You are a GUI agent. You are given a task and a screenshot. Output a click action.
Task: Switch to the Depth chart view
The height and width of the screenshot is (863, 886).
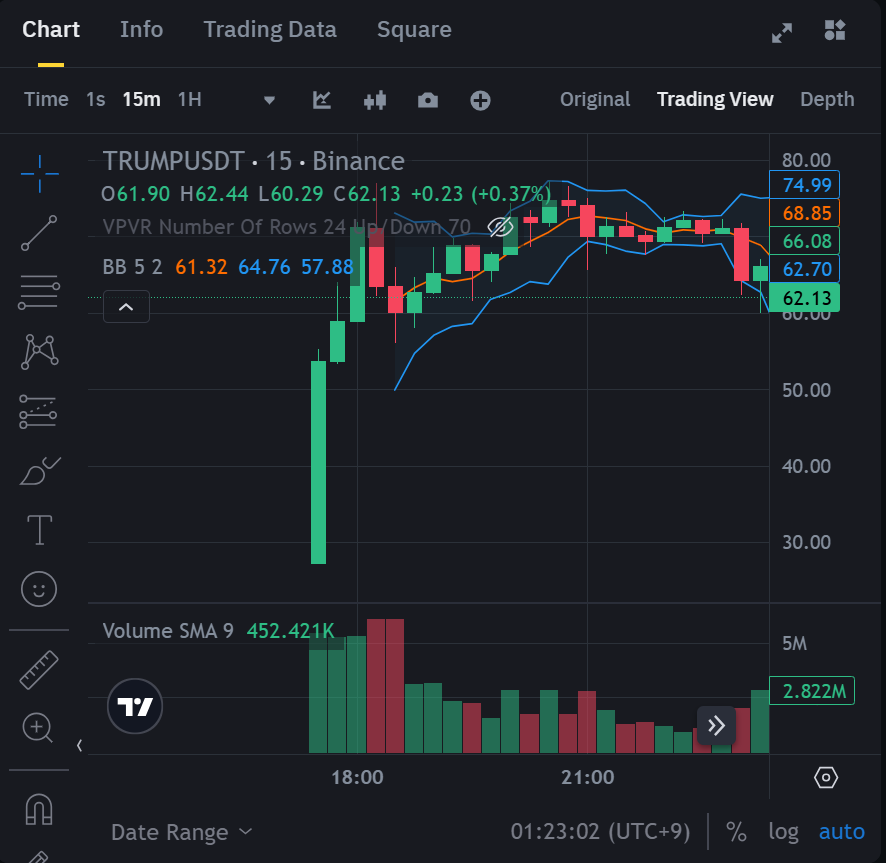(827, 99)
